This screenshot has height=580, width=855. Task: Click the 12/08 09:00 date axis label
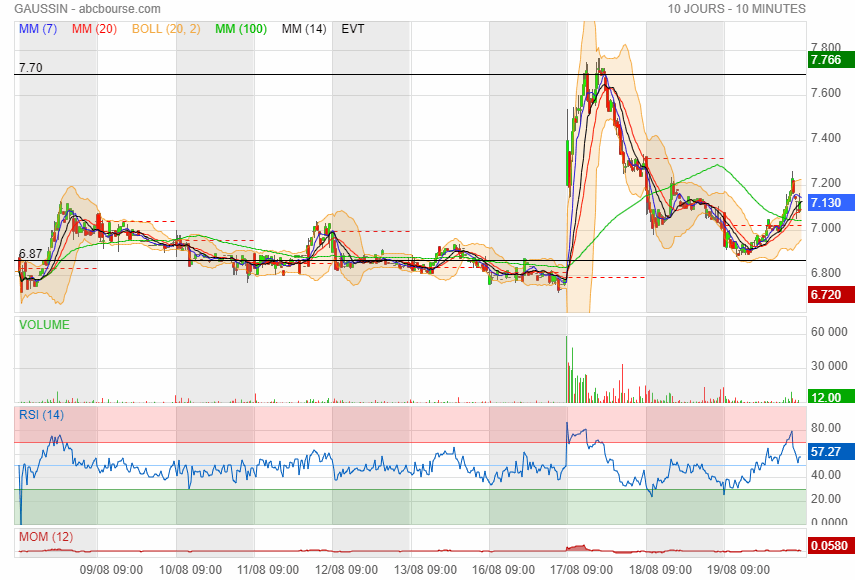(346, 570)
